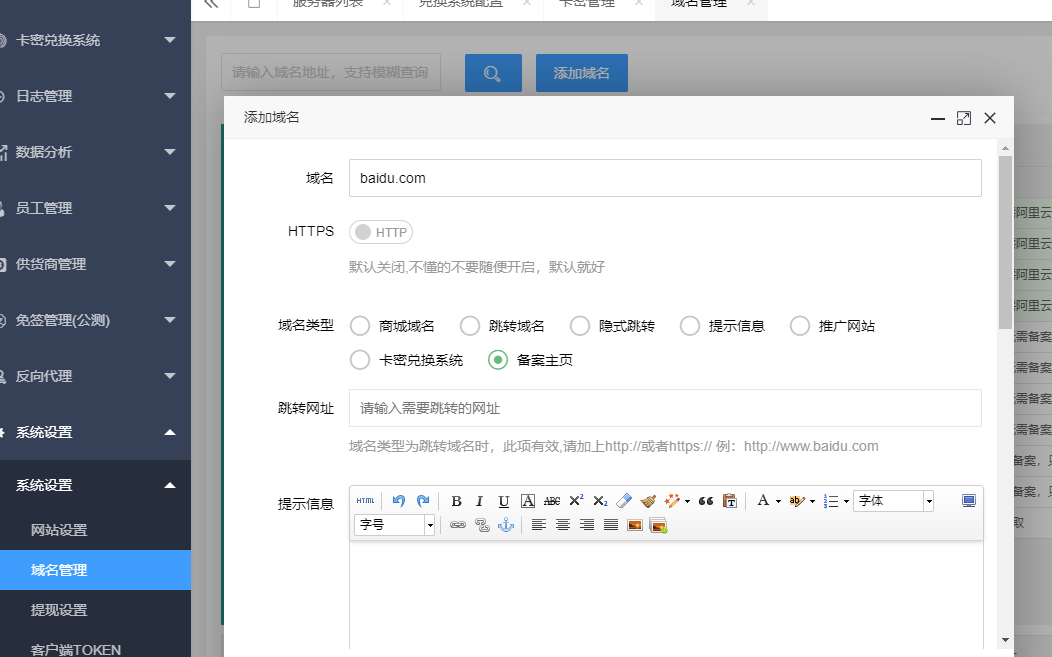Toggle underline formatting
Viewport: 1052px width, 657px height.
click(x=503, y=501)
